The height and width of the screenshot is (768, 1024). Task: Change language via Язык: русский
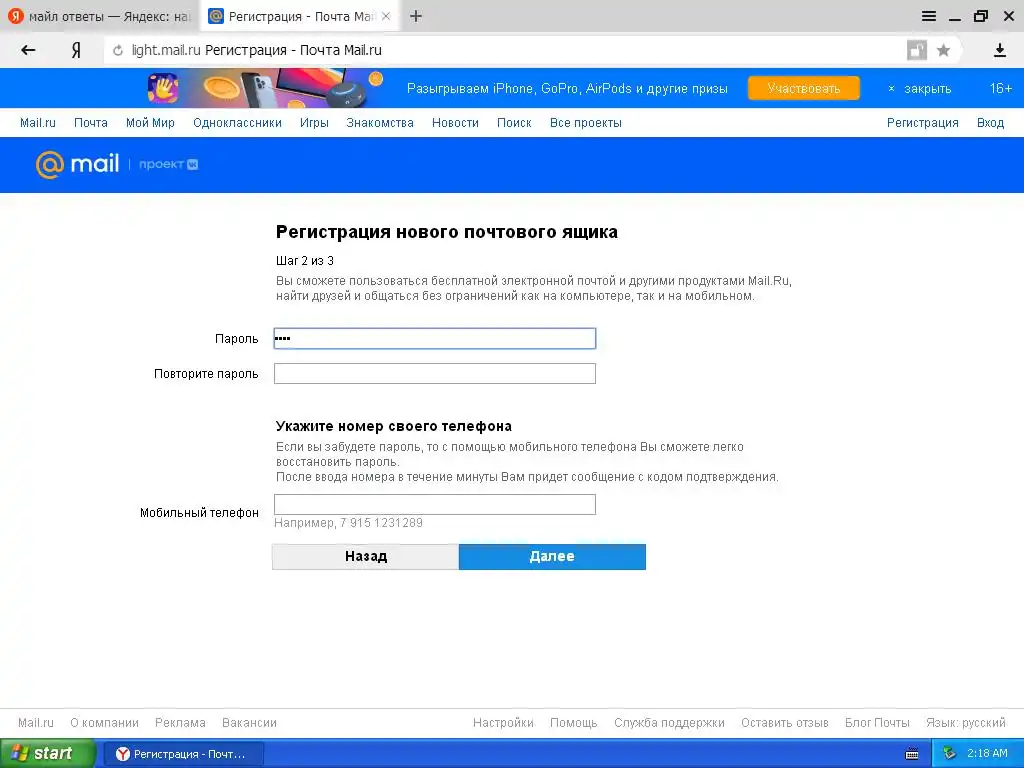[965, 723]
